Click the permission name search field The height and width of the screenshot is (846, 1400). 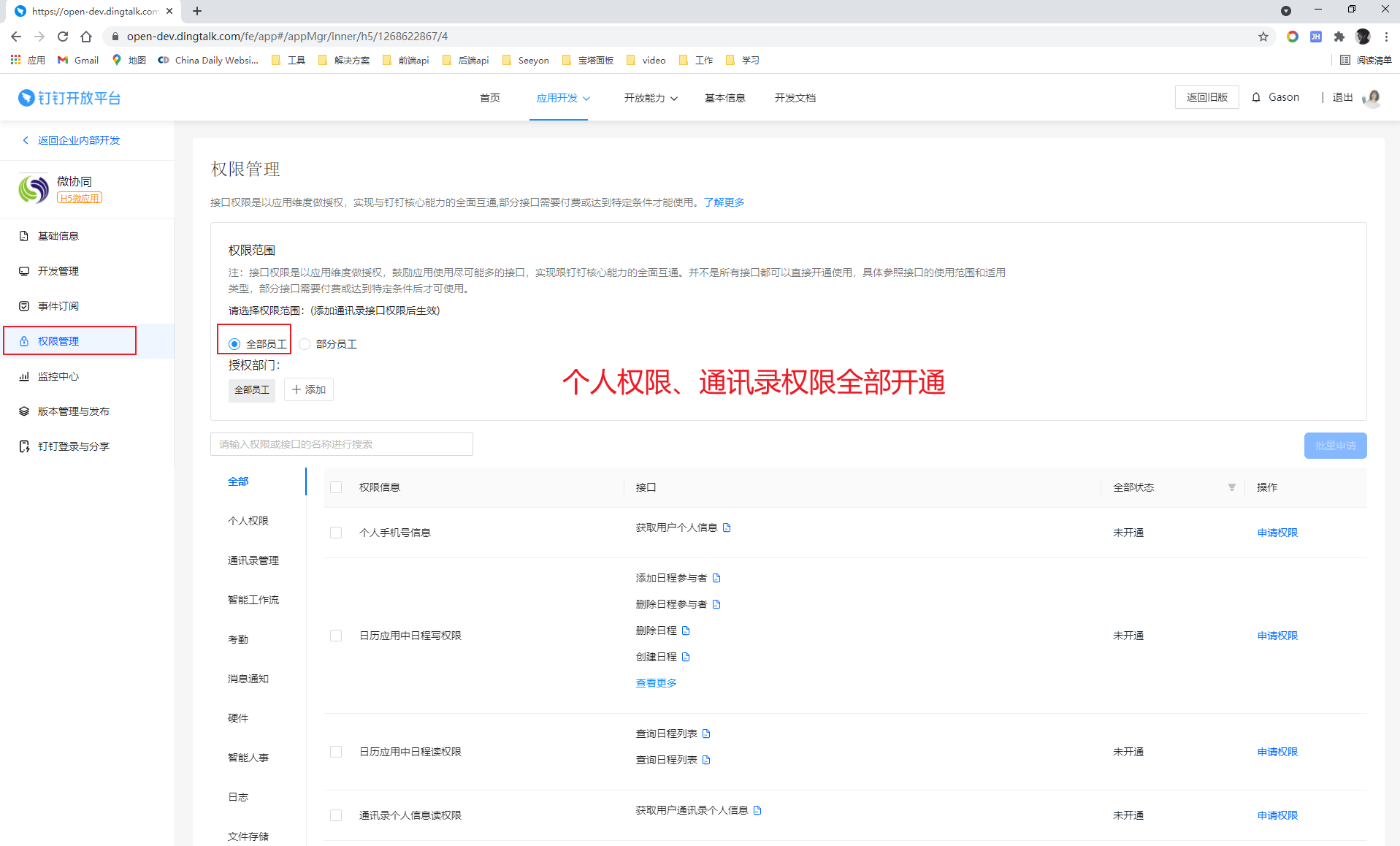[x=342, y=444]
